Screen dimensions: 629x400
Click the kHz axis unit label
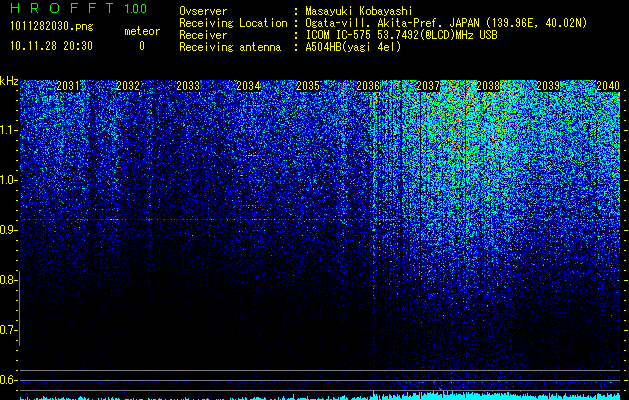pos(9,81)
